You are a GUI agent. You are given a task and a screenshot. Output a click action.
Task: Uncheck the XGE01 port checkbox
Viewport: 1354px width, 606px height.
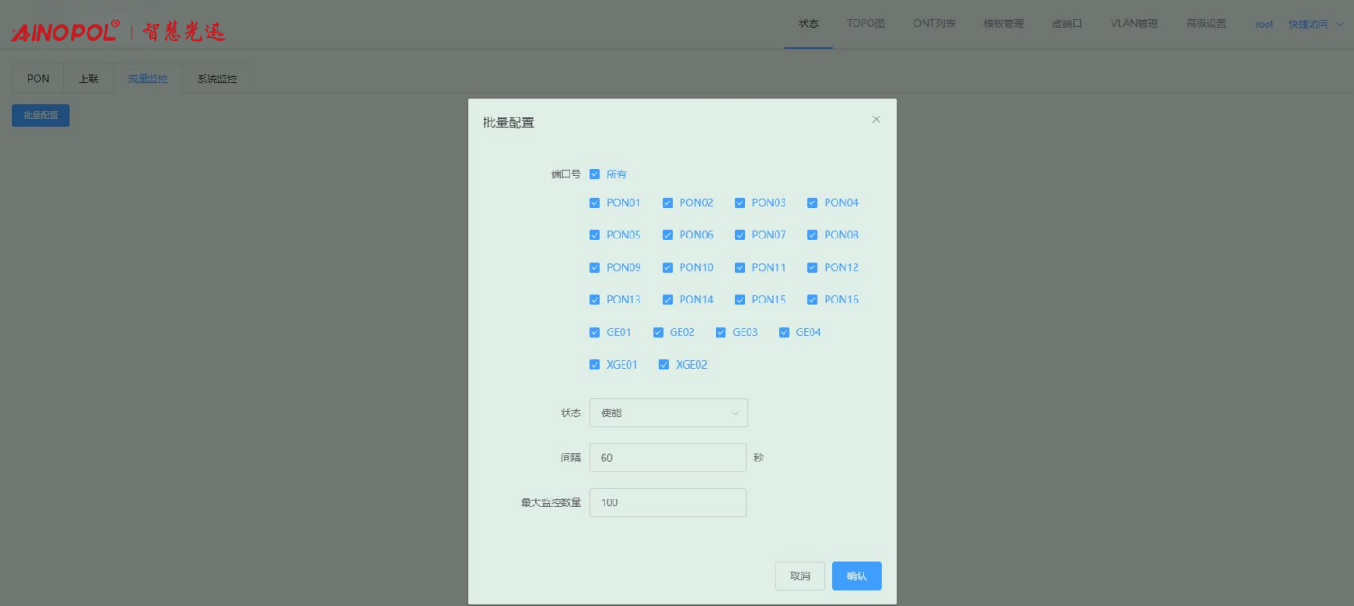click(595, 365)
